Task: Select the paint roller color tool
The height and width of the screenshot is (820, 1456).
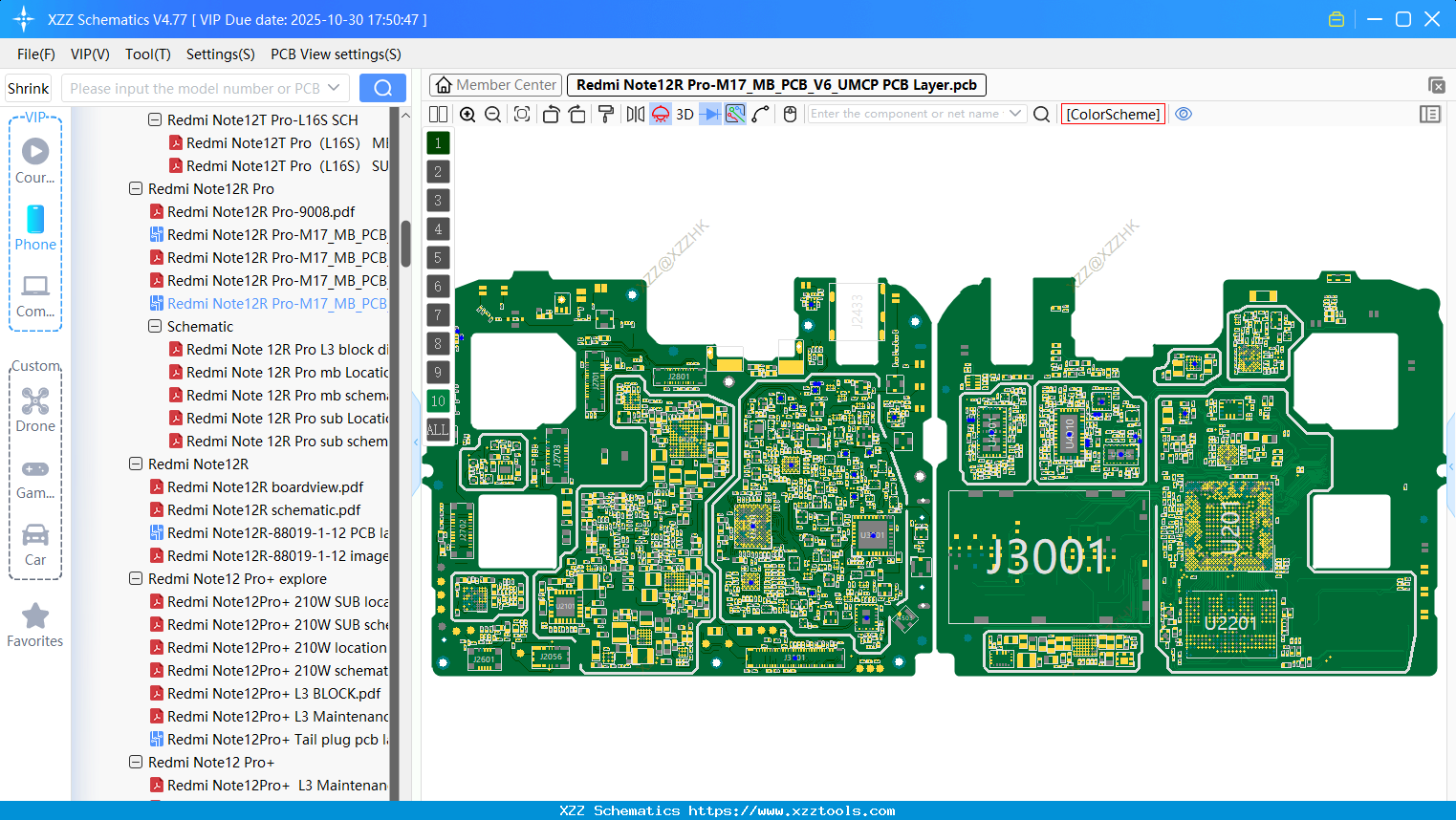Action: point(605,114)
